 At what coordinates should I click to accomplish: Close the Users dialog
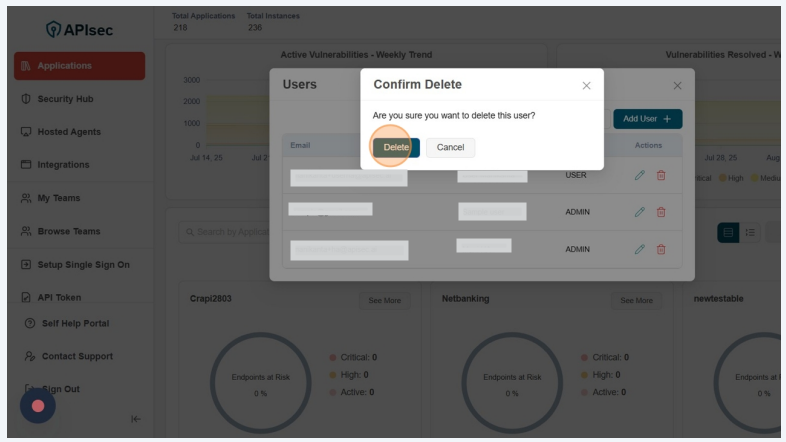(x=677, y=86)
